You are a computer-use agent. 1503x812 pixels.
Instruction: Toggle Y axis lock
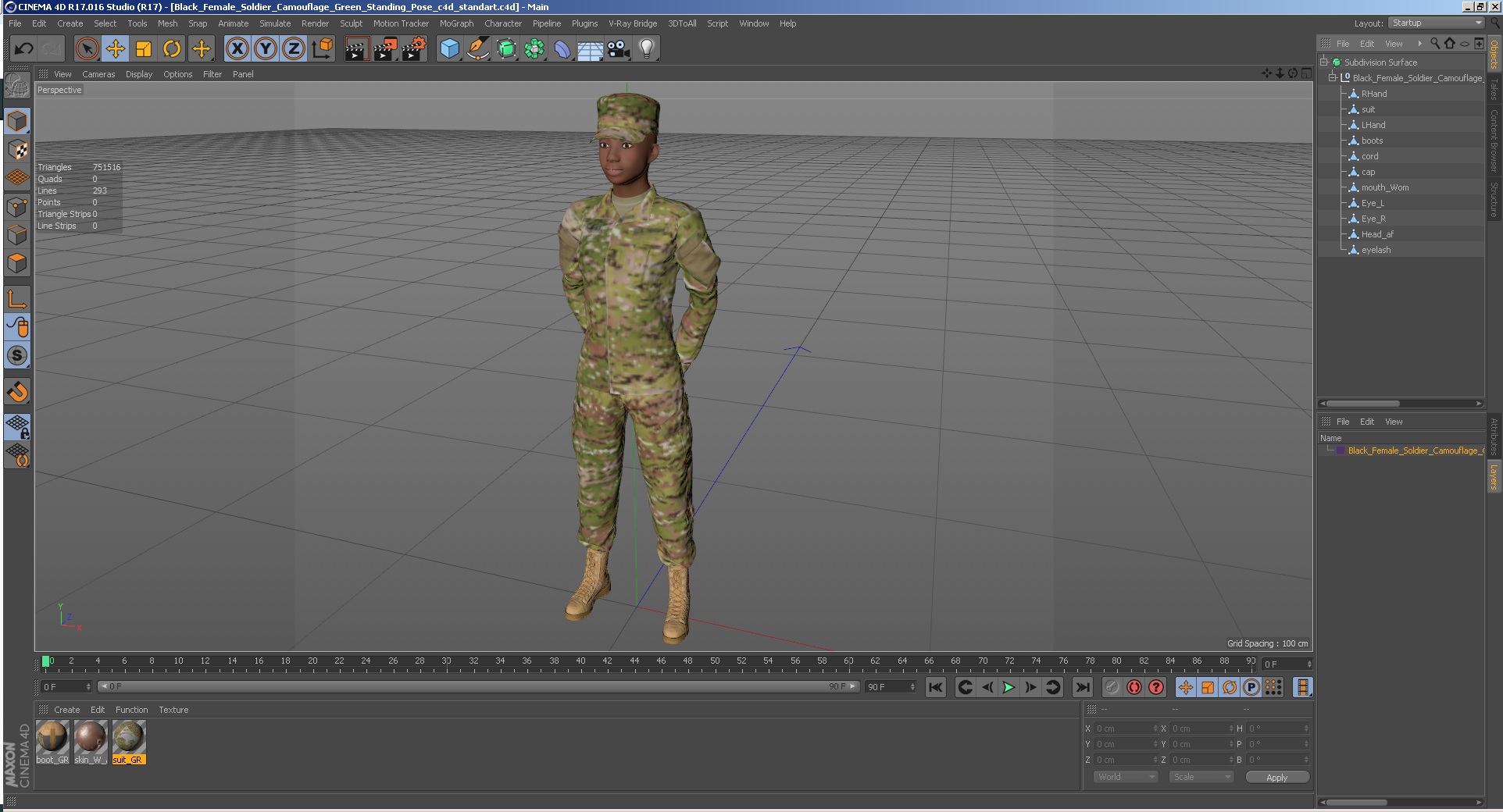click(266, 49)
